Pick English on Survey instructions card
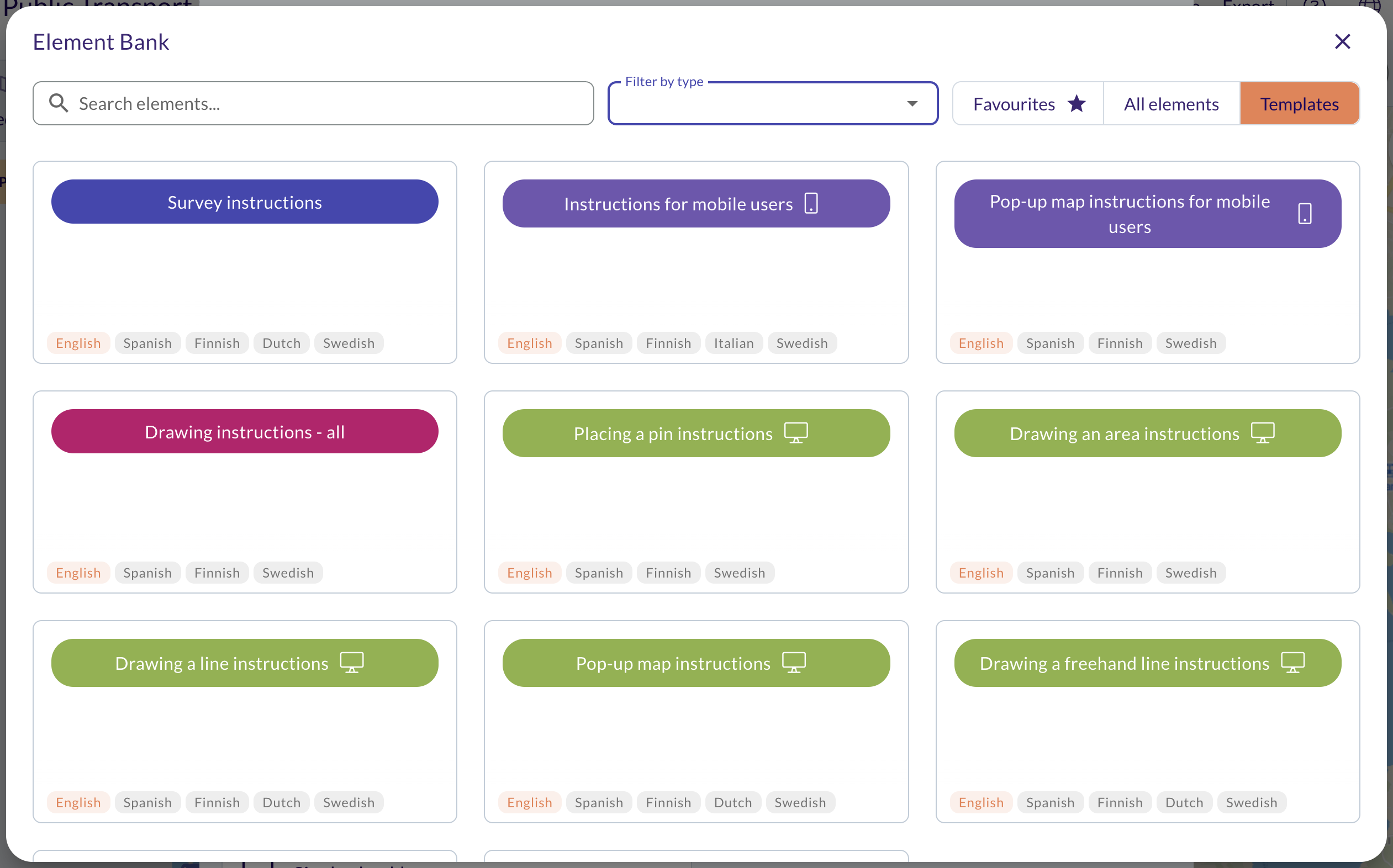The image size is (1393, 868). [x=78, y=343]
